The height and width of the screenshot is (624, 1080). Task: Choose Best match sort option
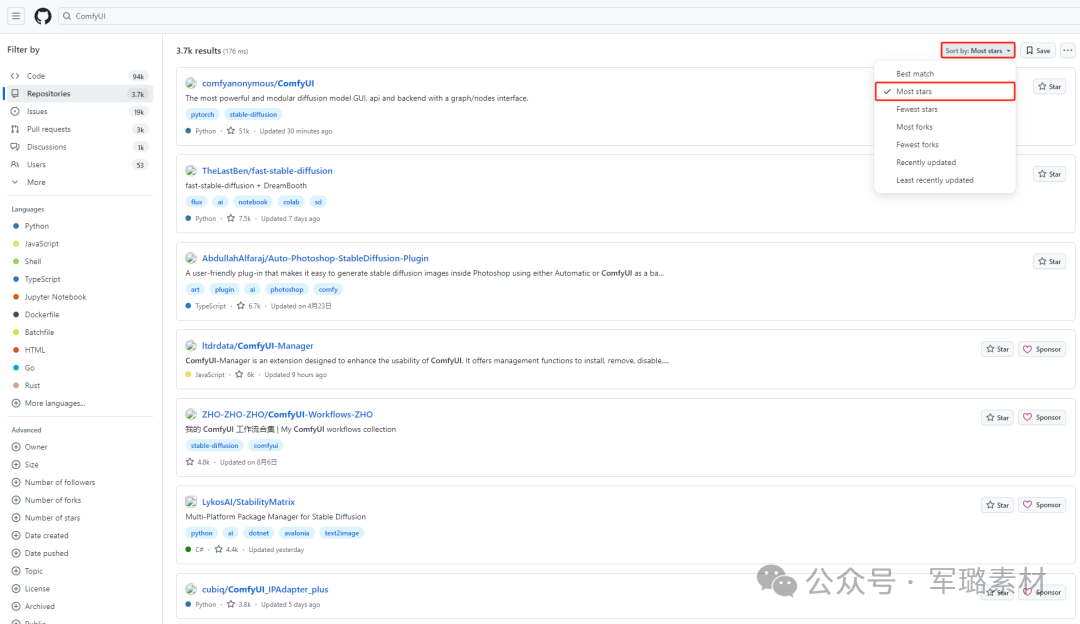(945, 74)
